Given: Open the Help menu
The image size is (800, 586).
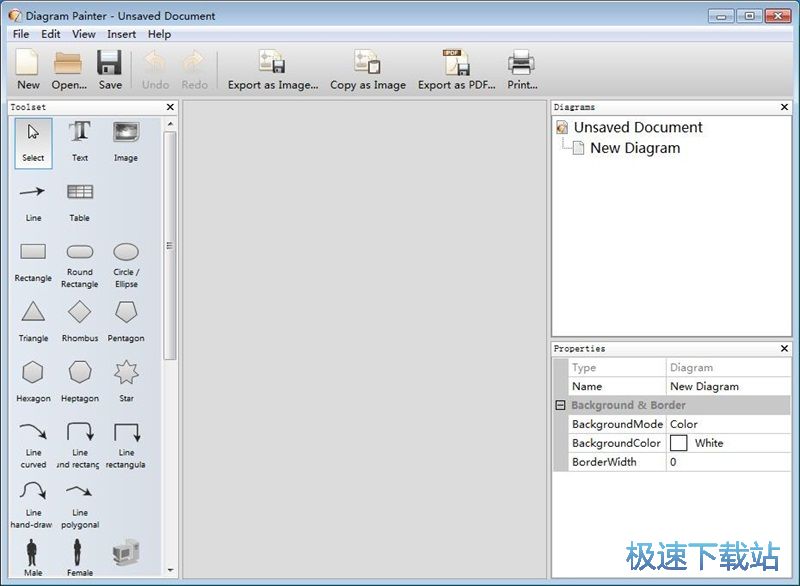Looking at the screenshot, I should point(159,34).
